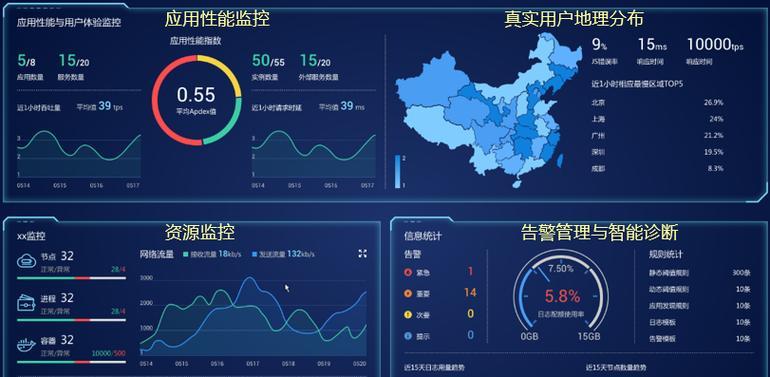Click the 应用发现规则 10条 row
This screenshot has height=377, width=770.
click(700, 305)
